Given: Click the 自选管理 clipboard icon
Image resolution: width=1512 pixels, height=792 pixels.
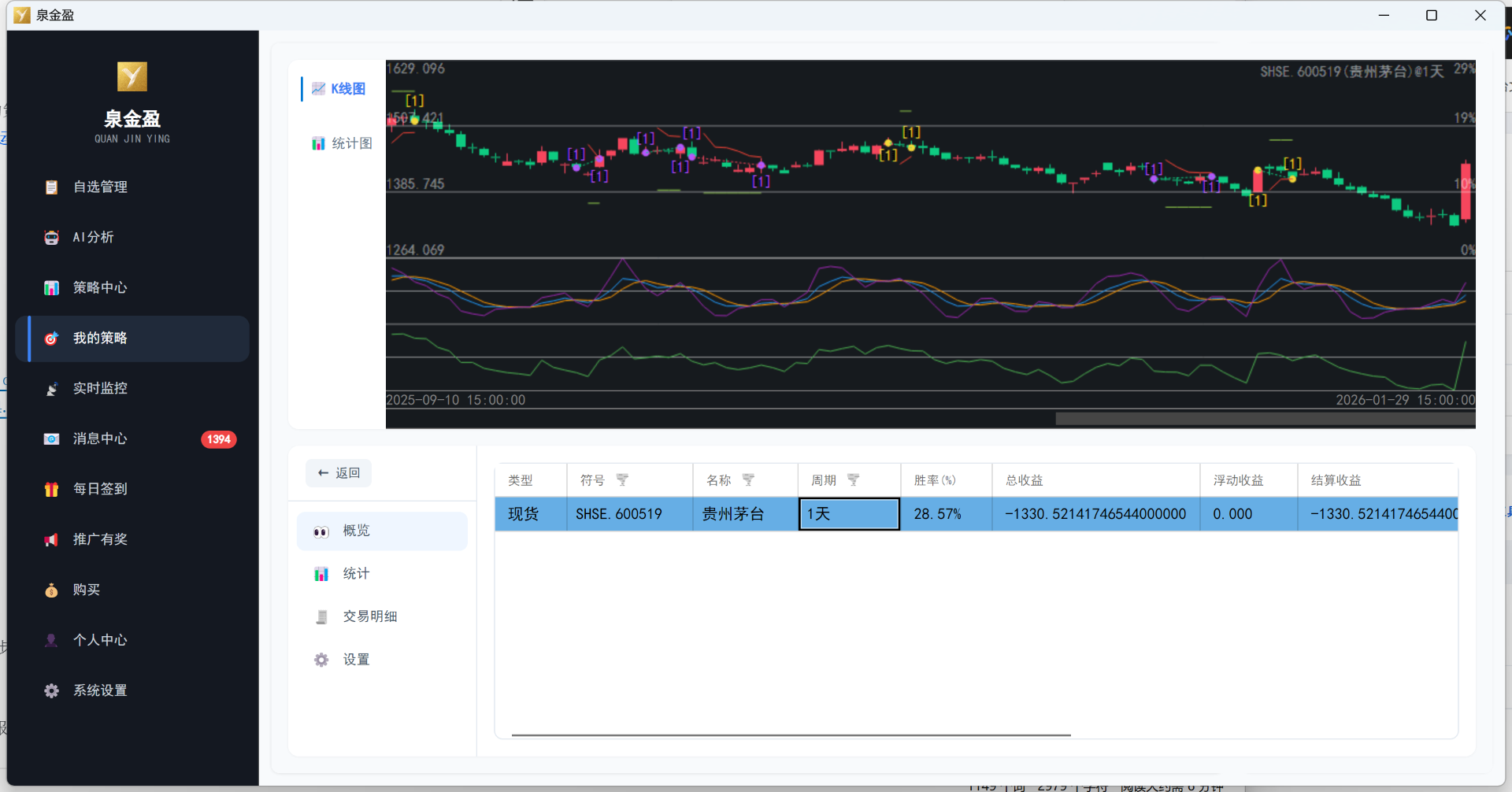Looking at the screenshot, I should (x=51, y=187).
